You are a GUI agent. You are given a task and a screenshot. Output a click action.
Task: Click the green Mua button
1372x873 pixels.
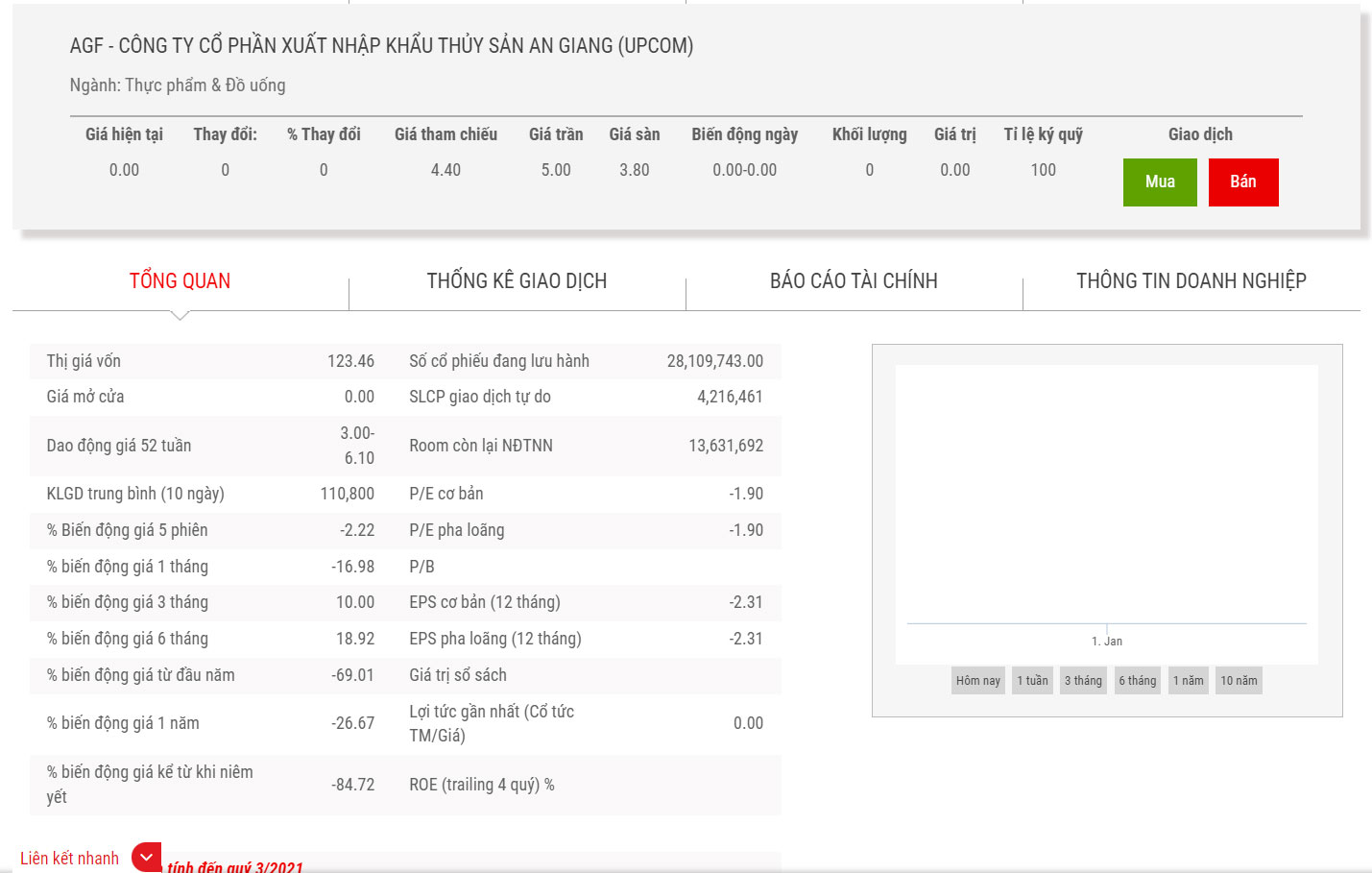coord(1159,182)
